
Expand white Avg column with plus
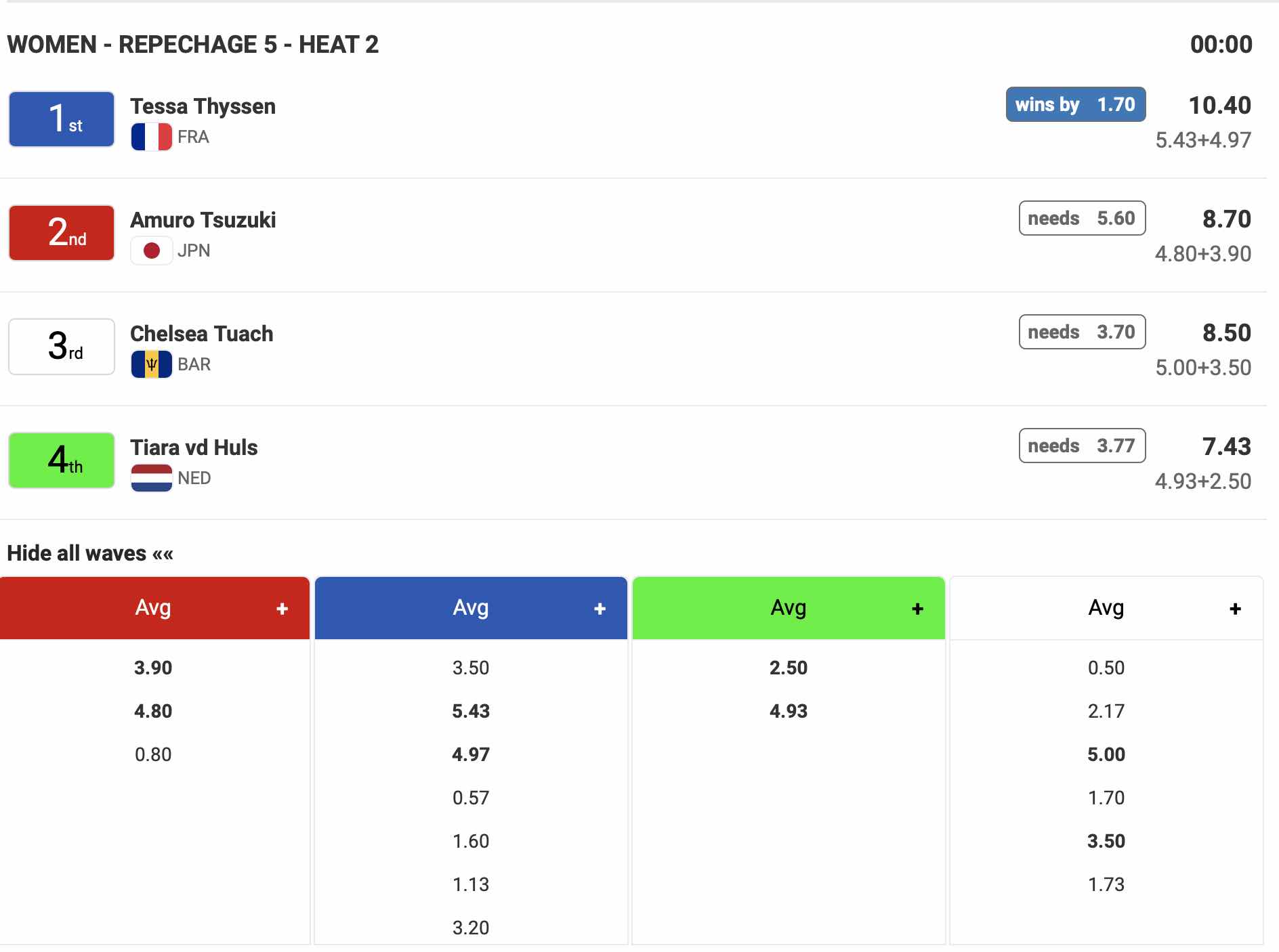tap(1235, 609)
